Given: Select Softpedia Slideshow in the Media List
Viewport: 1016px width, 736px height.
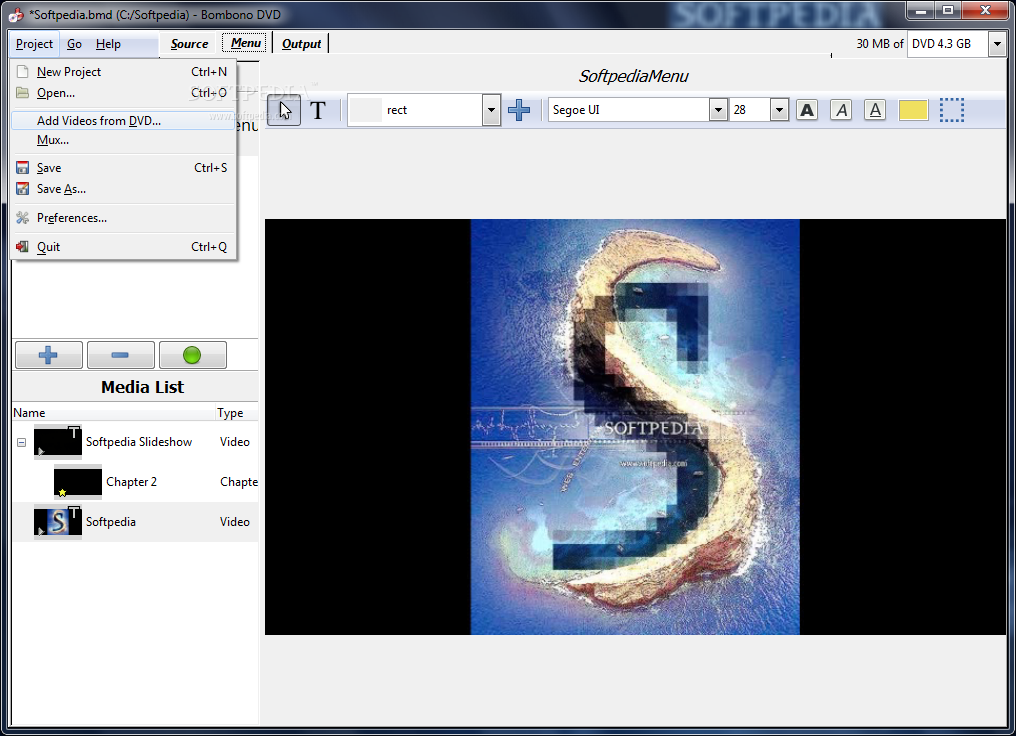Looking at the screenshot, I should (x=135, y=442).
